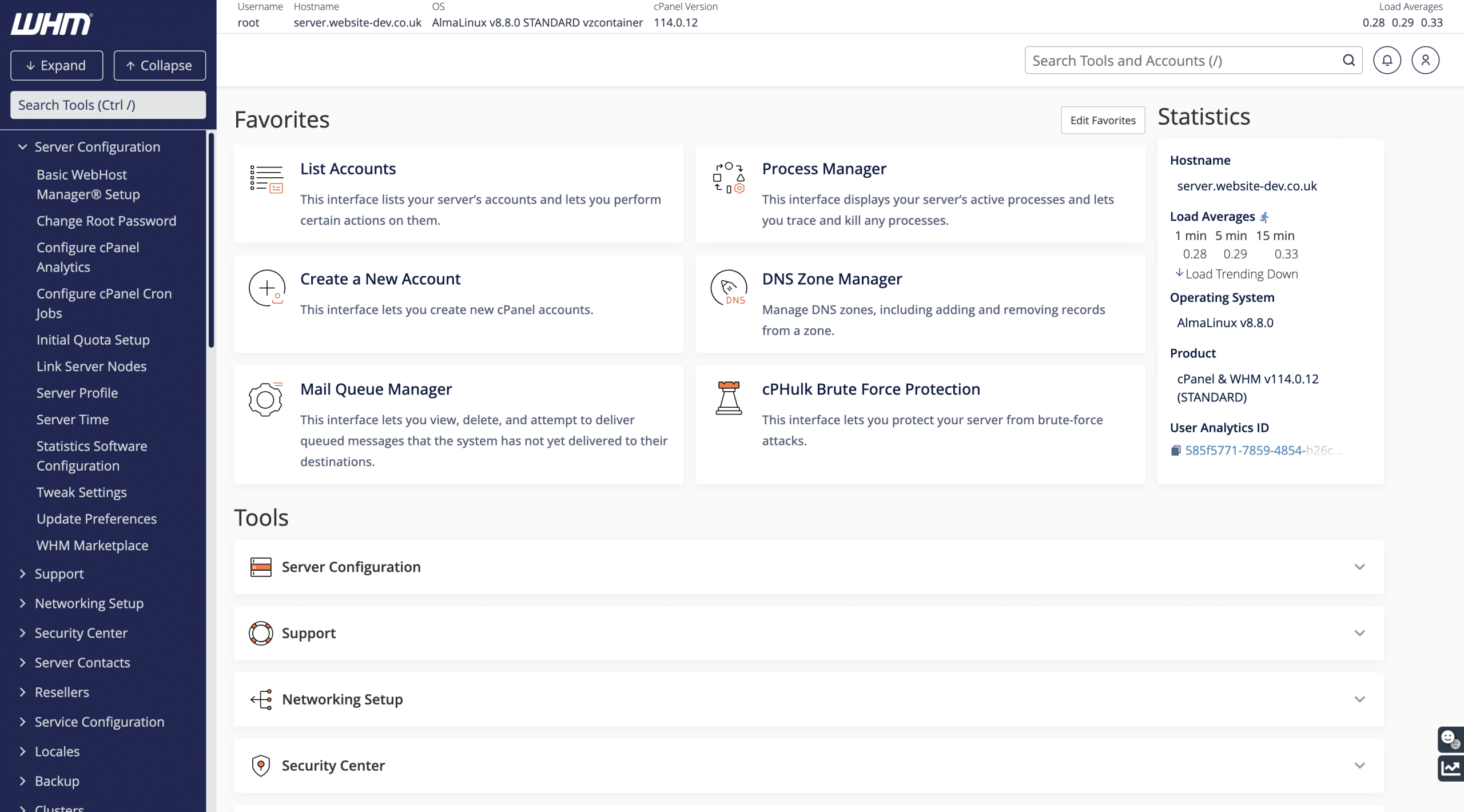Image resolution: width=1464 pixels, height=812 pixels.
Task: Click the analytics chart widget icon
Action: (1450, 768)
